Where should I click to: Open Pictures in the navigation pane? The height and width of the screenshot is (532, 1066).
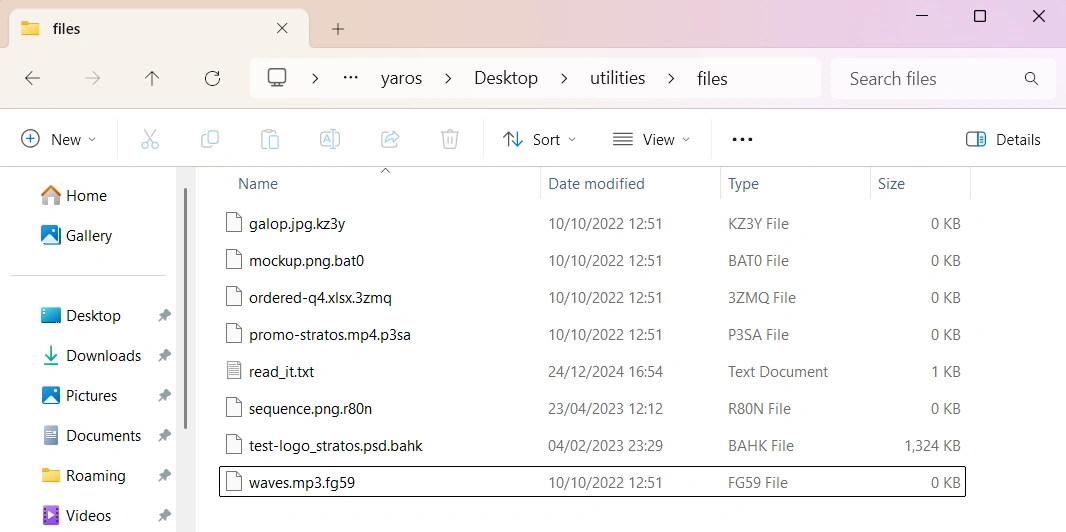(79, 395)
